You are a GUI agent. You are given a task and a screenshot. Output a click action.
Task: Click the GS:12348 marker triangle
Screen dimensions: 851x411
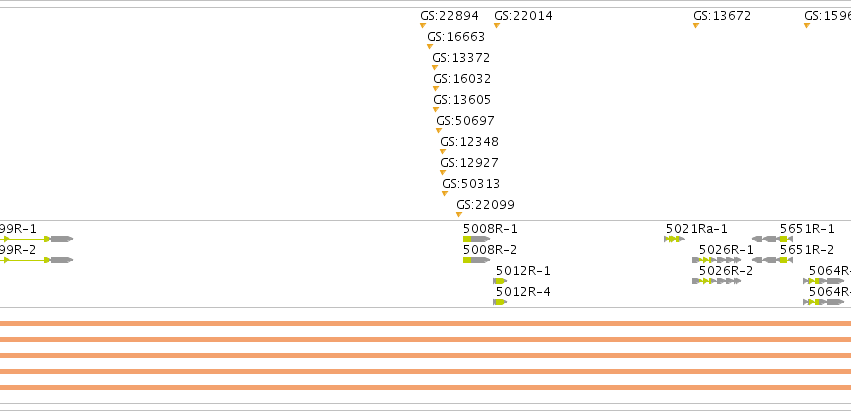[x=443, y=151]
